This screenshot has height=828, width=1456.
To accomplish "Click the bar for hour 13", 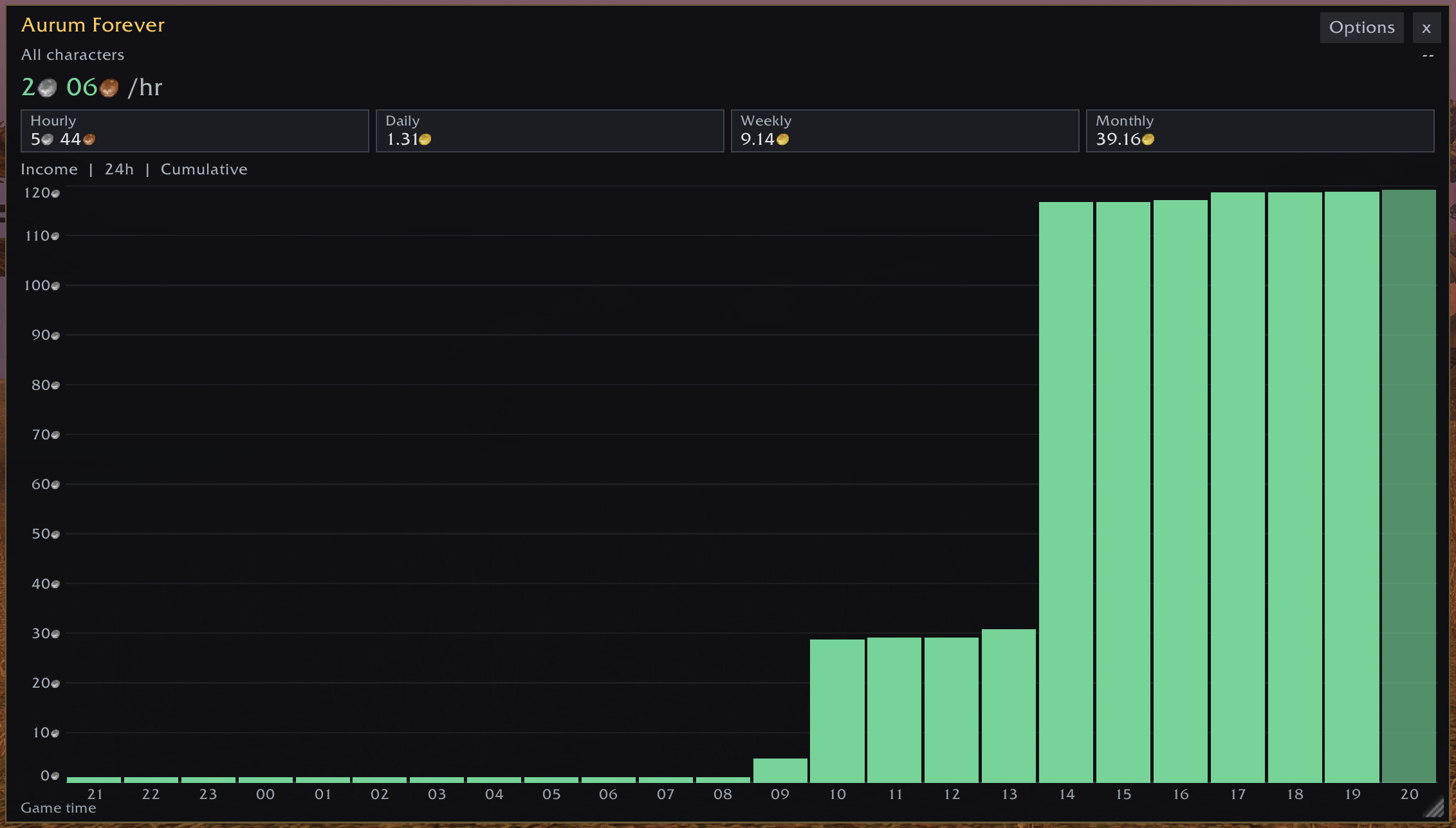I will [1009, 706].
